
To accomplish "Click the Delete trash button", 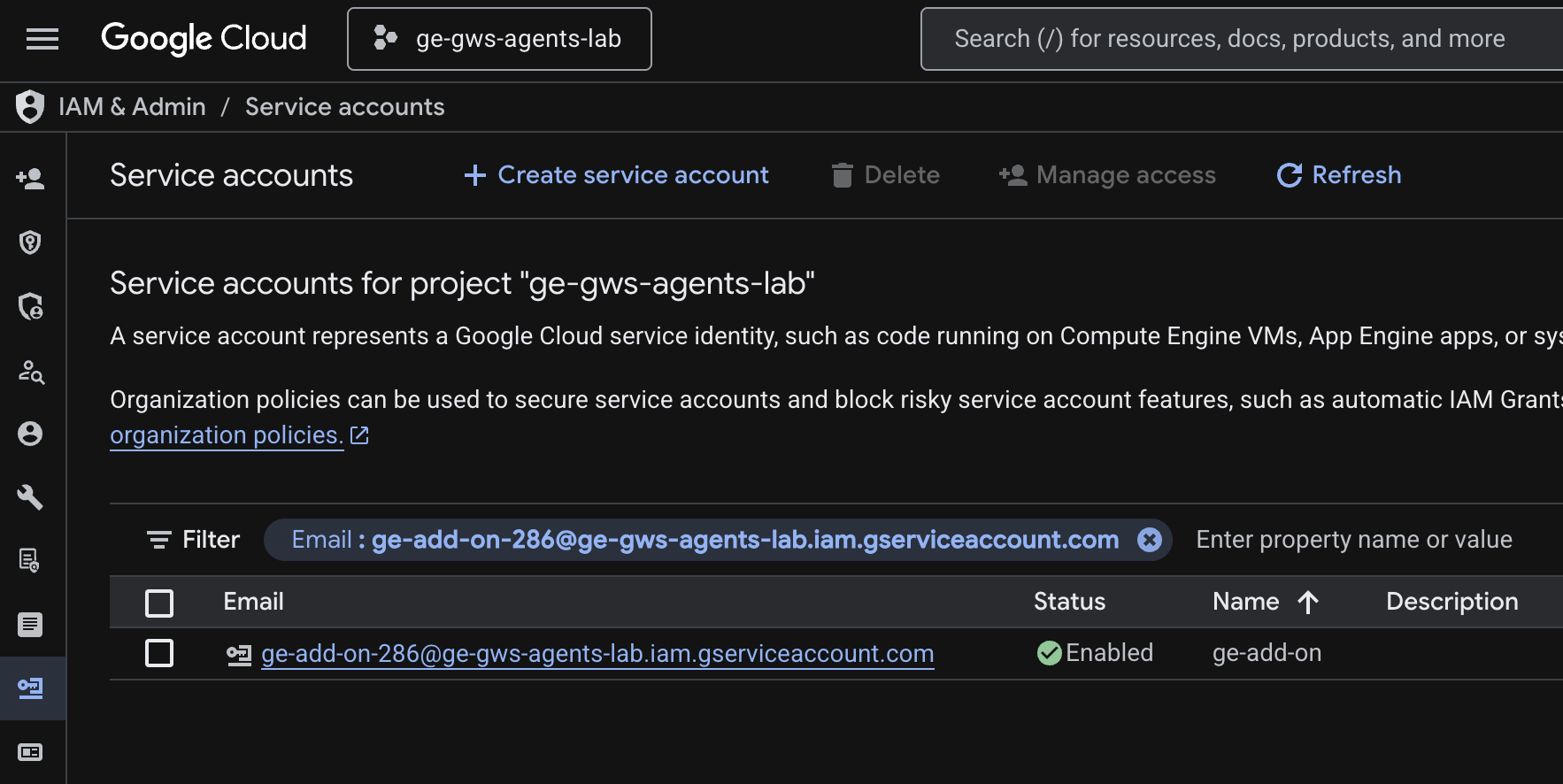I will 885,175.
